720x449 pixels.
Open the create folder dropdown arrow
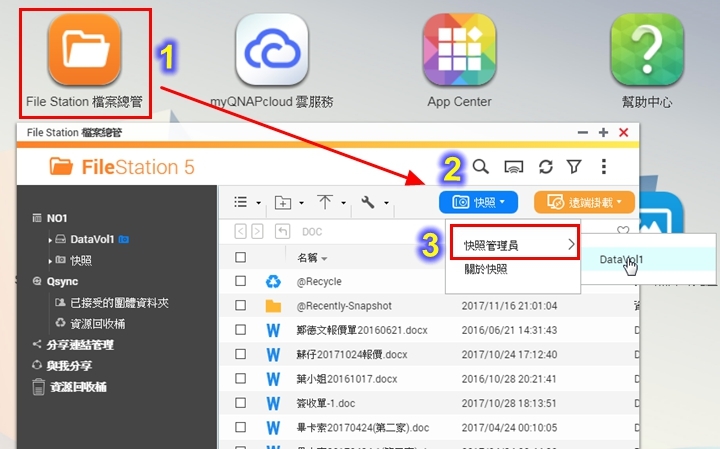click(301, 203)
